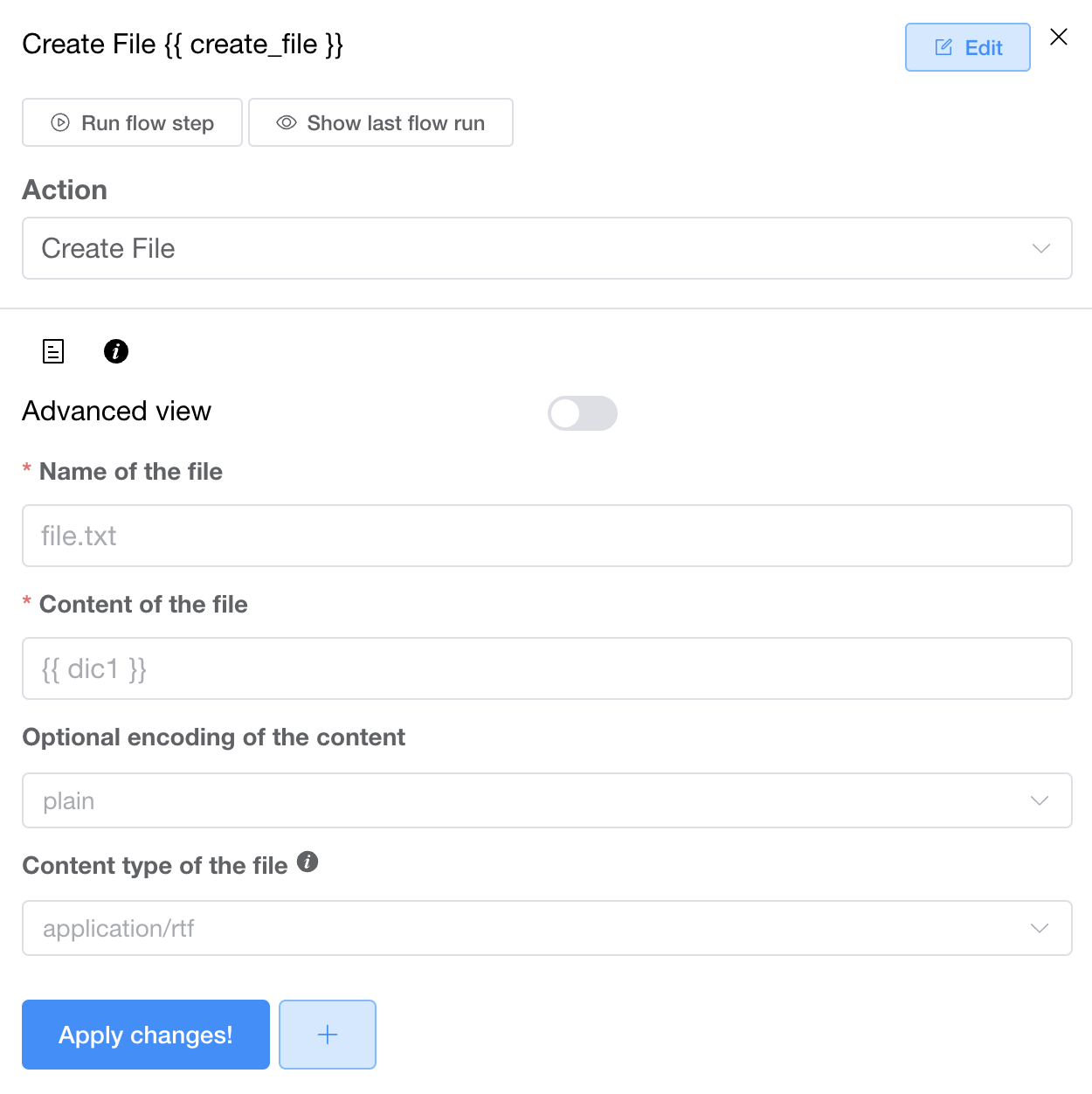Click the Edit button label text
This screenshot has height=1094, width=1092.
pos(984,48)
